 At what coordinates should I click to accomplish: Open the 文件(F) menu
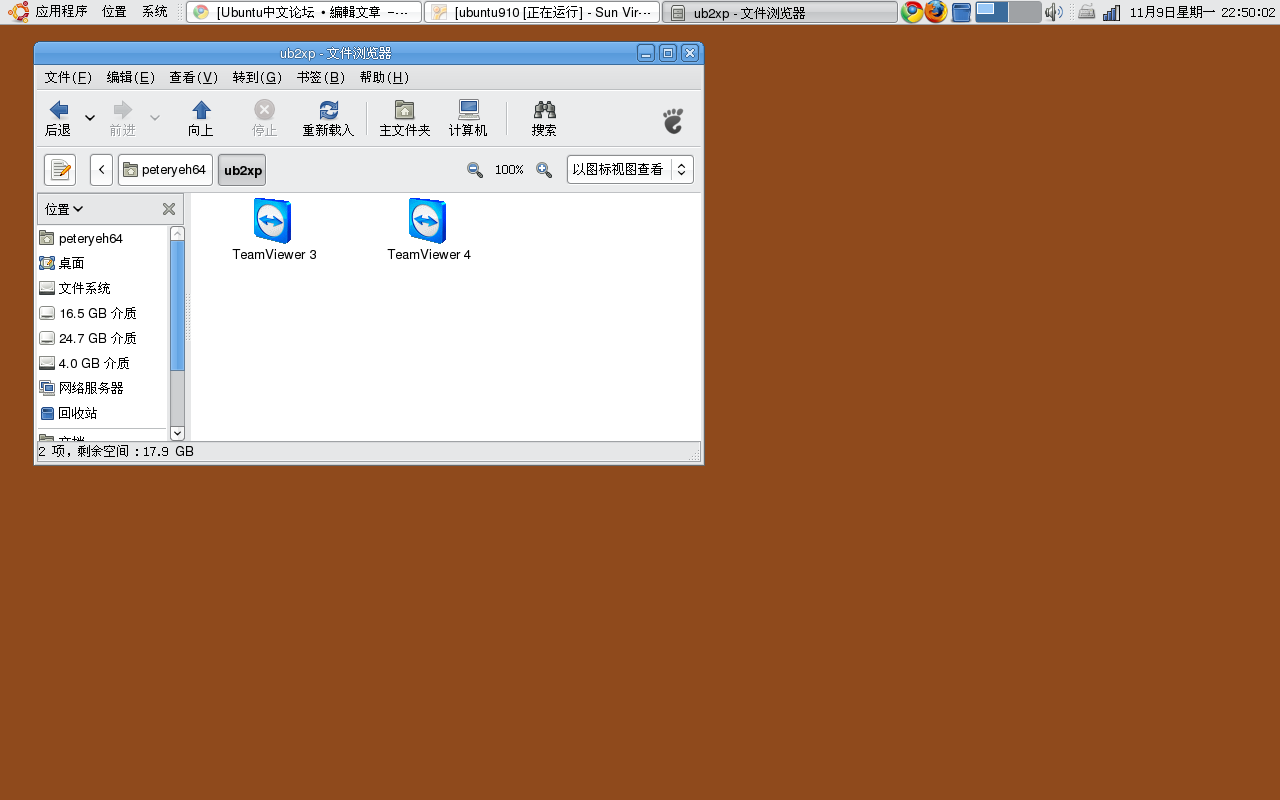tap(68, 77)
